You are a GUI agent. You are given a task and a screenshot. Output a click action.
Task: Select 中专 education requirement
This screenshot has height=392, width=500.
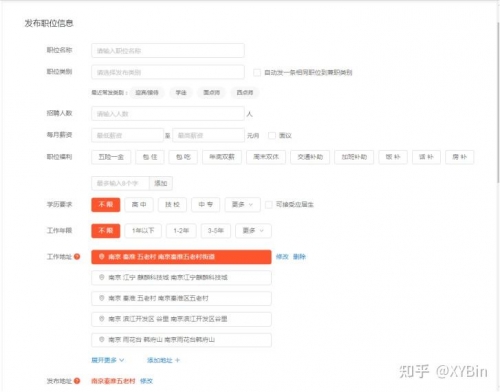pyautogui.click(x=206, y=204)
